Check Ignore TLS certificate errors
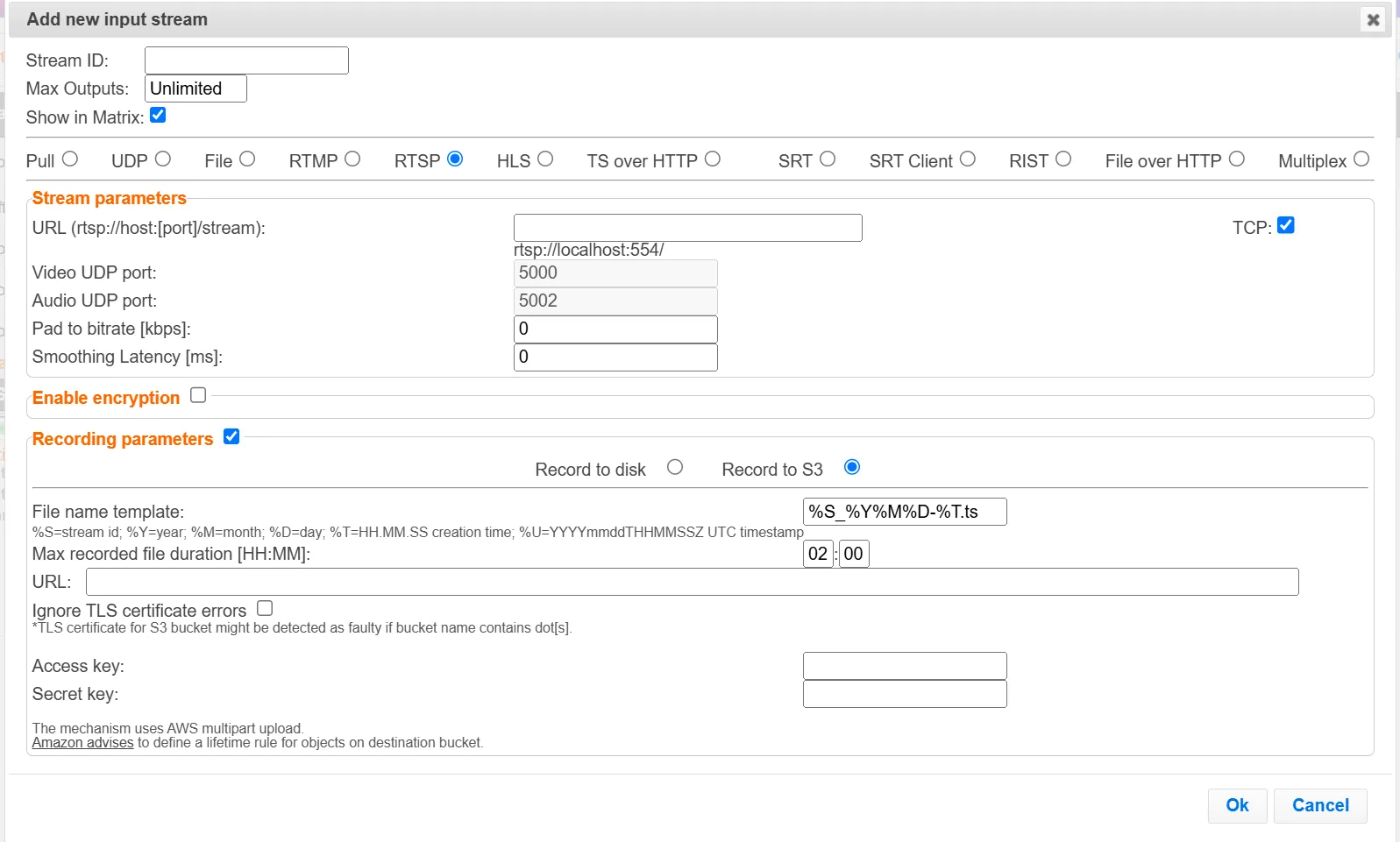Screen dimensions: 1400x842 [265, 608]
